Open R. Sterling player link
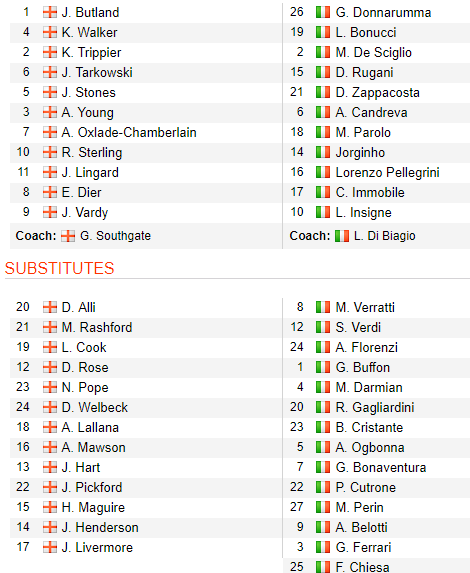Viewport: 470px width, 573px height. (92, 152)
